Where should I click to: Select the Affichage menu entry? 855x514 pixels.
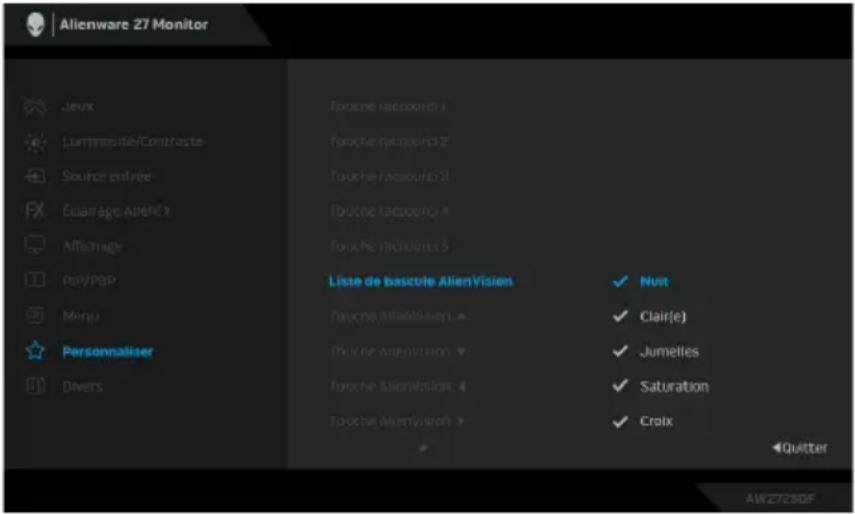click(92, 246)
